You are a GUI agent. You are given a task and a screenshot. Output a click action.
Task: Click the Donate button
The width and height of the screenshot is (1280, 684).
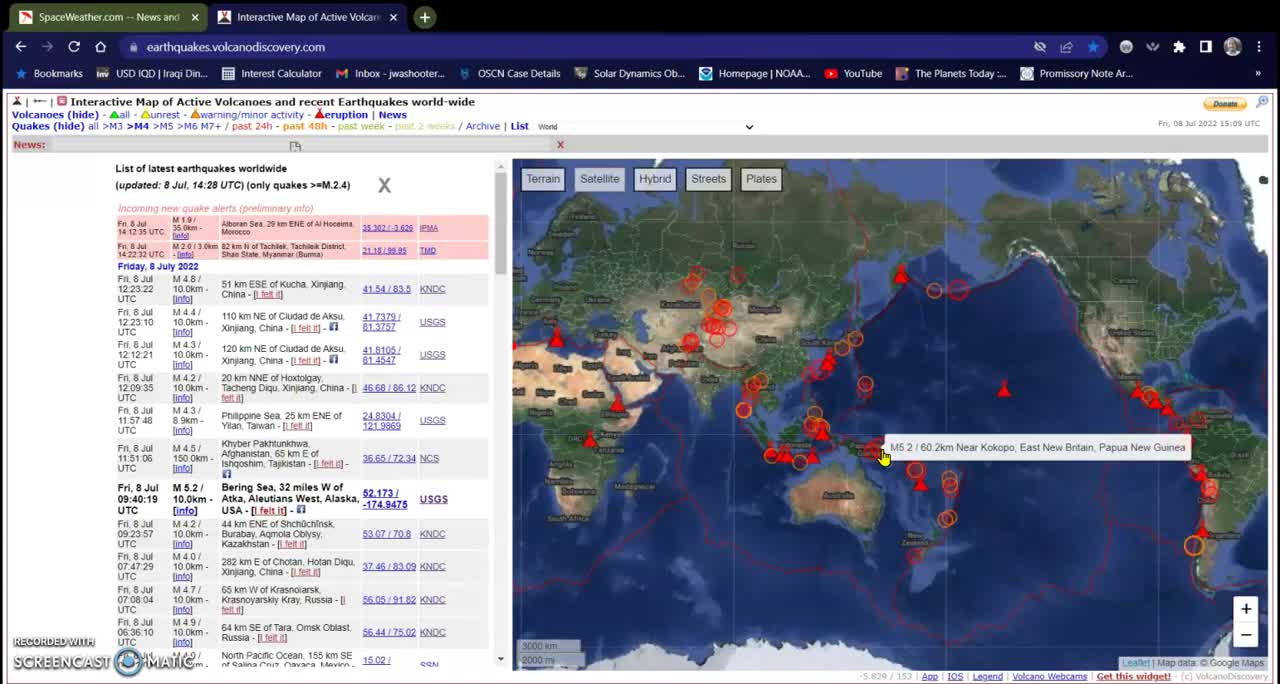1225,103
